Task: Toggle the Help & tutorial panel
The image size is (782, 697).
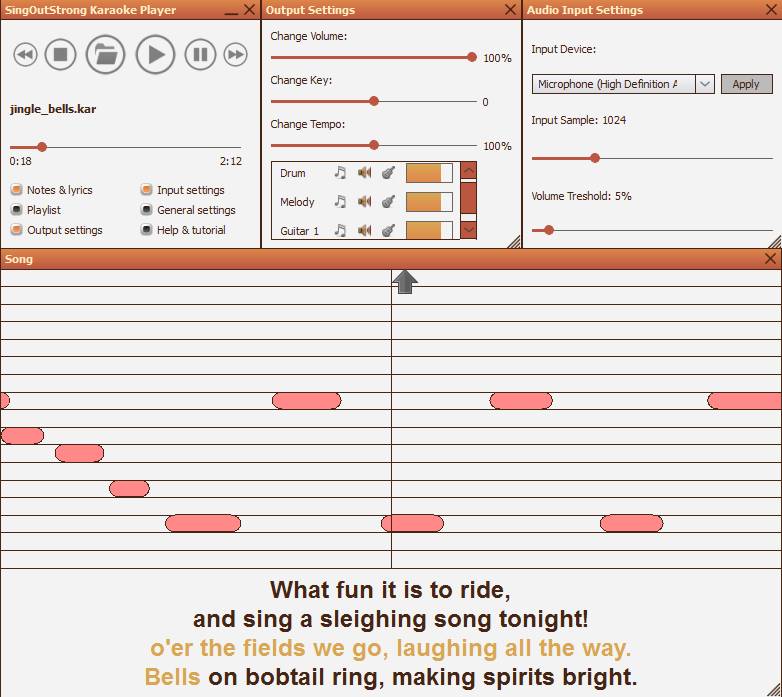Action: (183, 230)
